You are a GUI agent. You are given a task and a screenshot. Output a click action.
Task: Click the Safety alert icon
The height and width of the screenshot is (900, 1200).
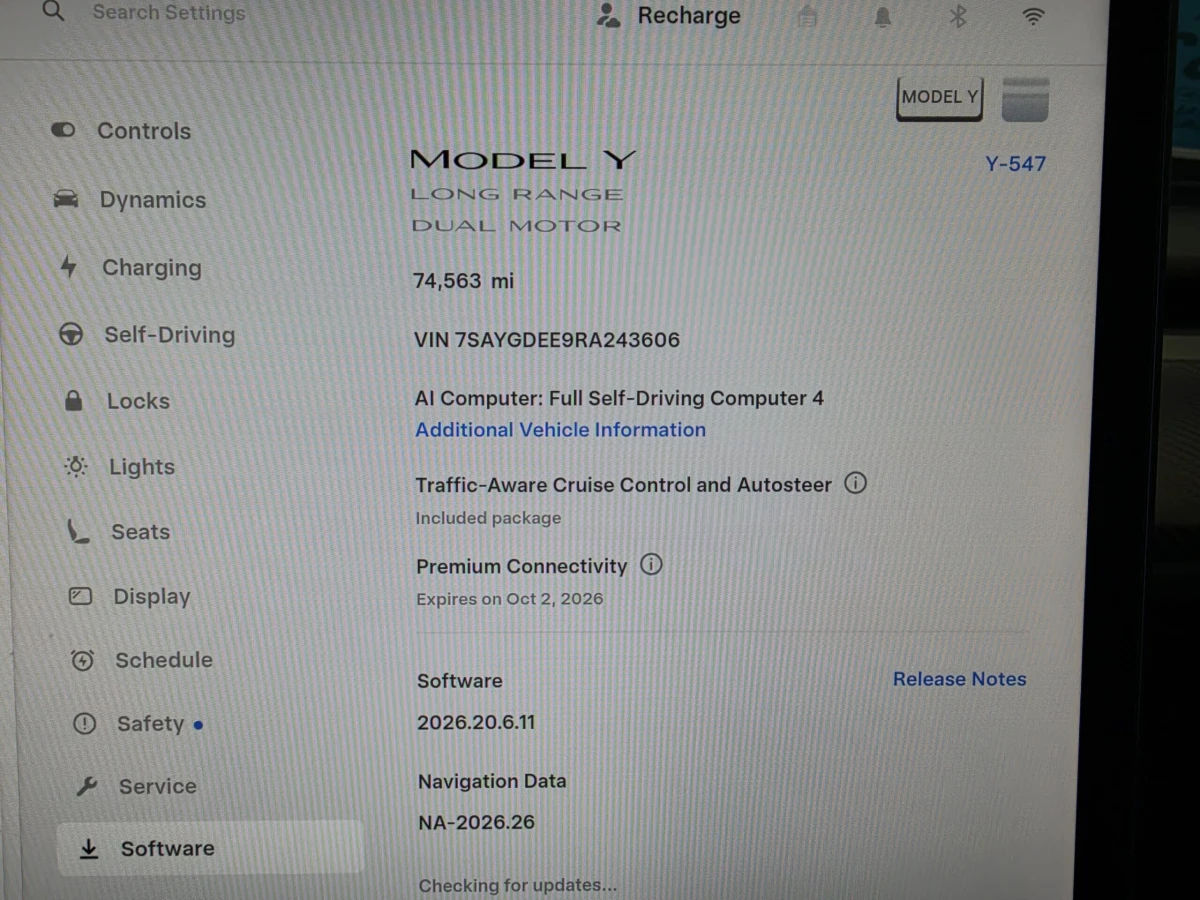[84, 723]
